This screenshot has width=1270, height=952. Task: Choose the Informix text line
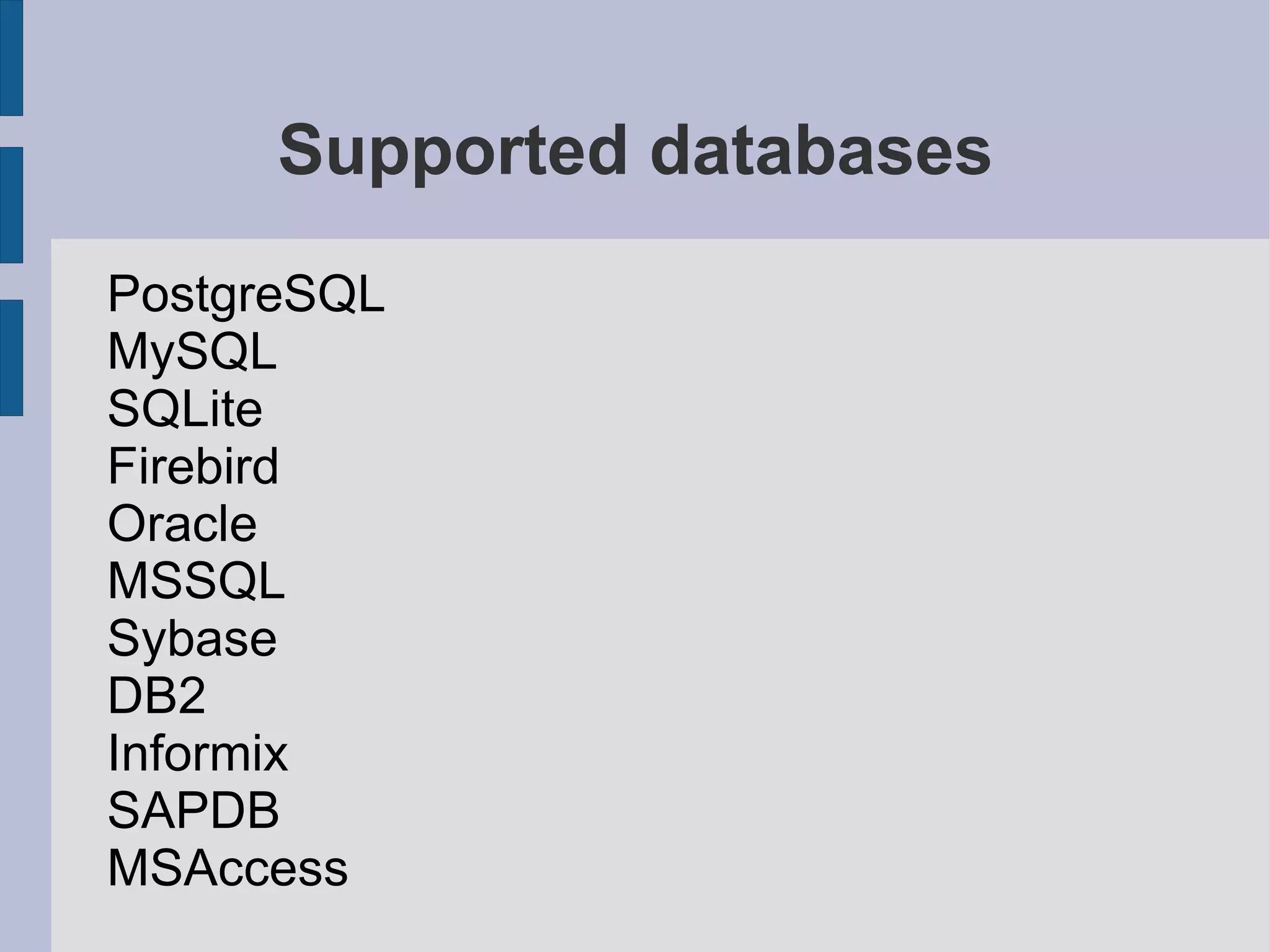tap(198, 753)
